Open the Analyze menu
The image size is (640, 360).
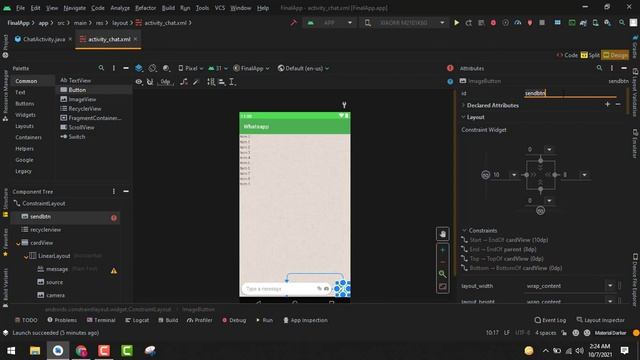[120, 8]
